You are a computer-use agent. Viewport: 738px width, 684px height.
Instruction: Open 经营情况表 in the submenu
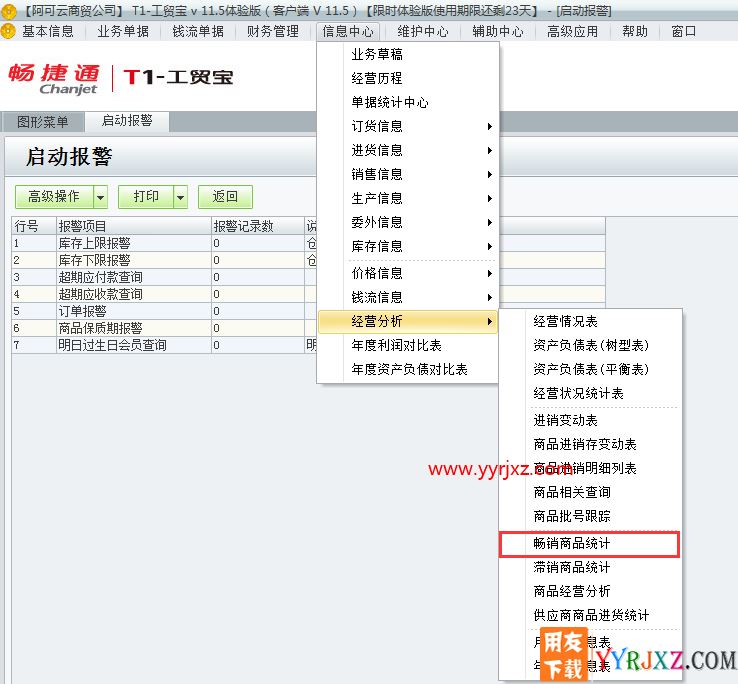click(565, 321)
